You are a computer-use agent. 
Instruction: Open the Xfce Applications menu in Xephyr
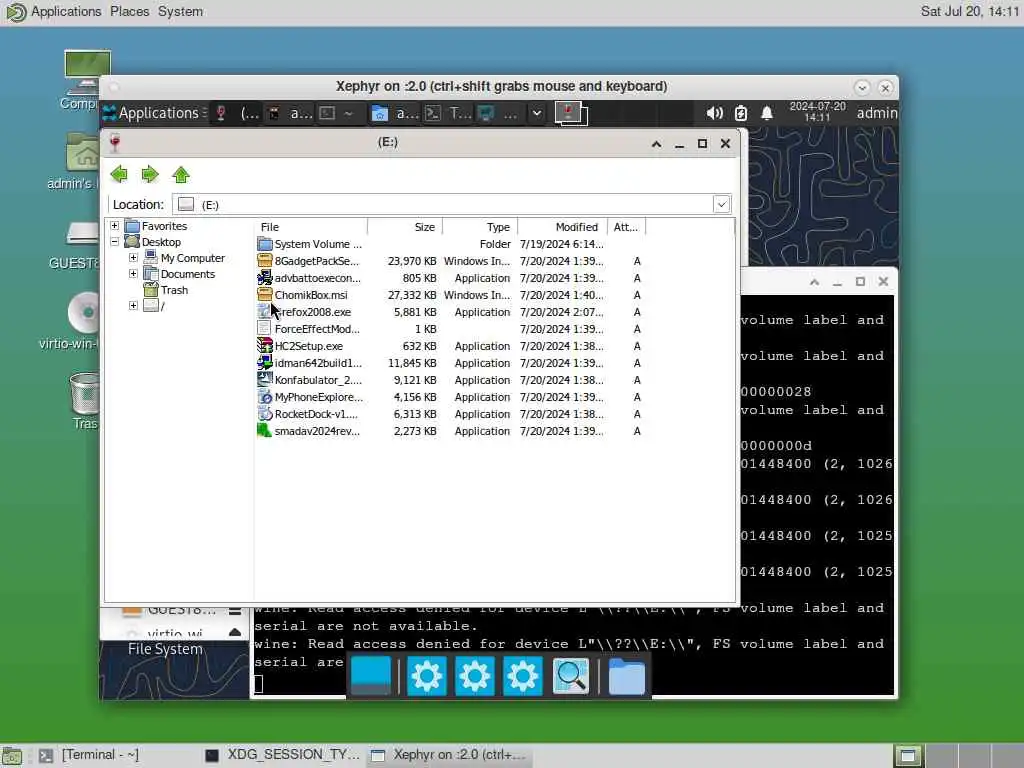154,113
